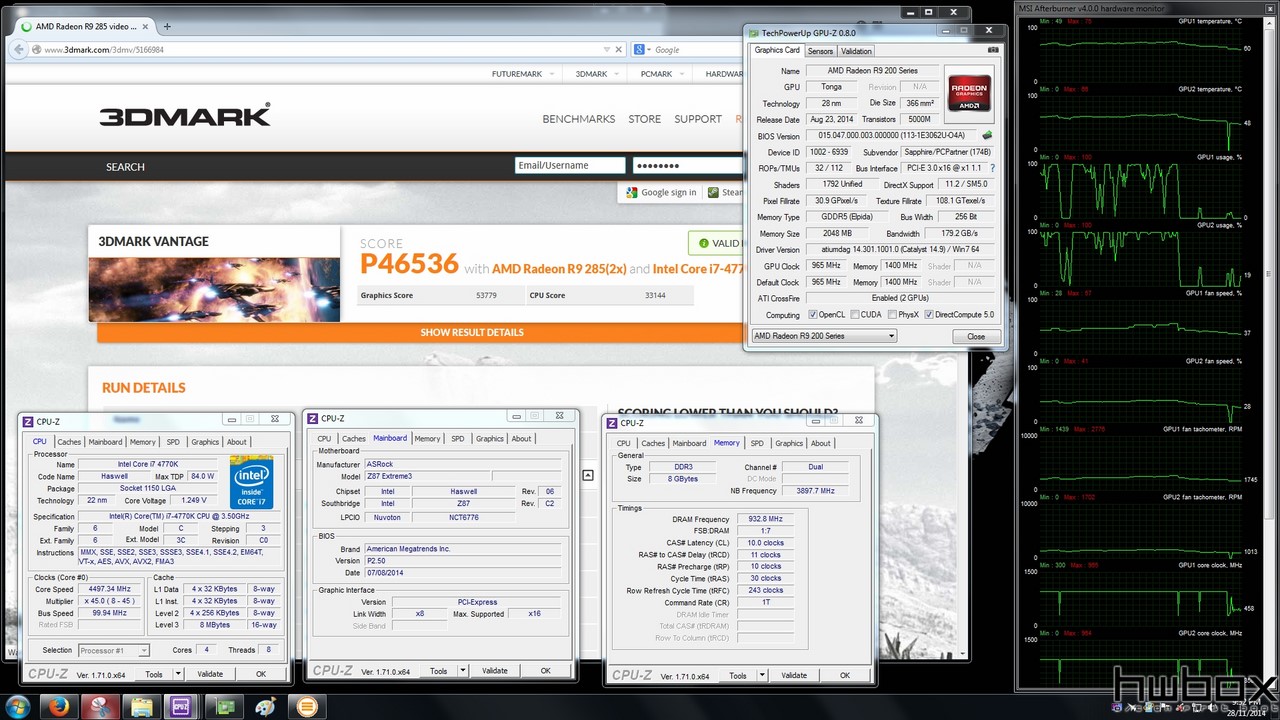Screen dimensions: 1280x720
Task: Open the Snipping Tool taskbar icon
Action: (101, 707)
